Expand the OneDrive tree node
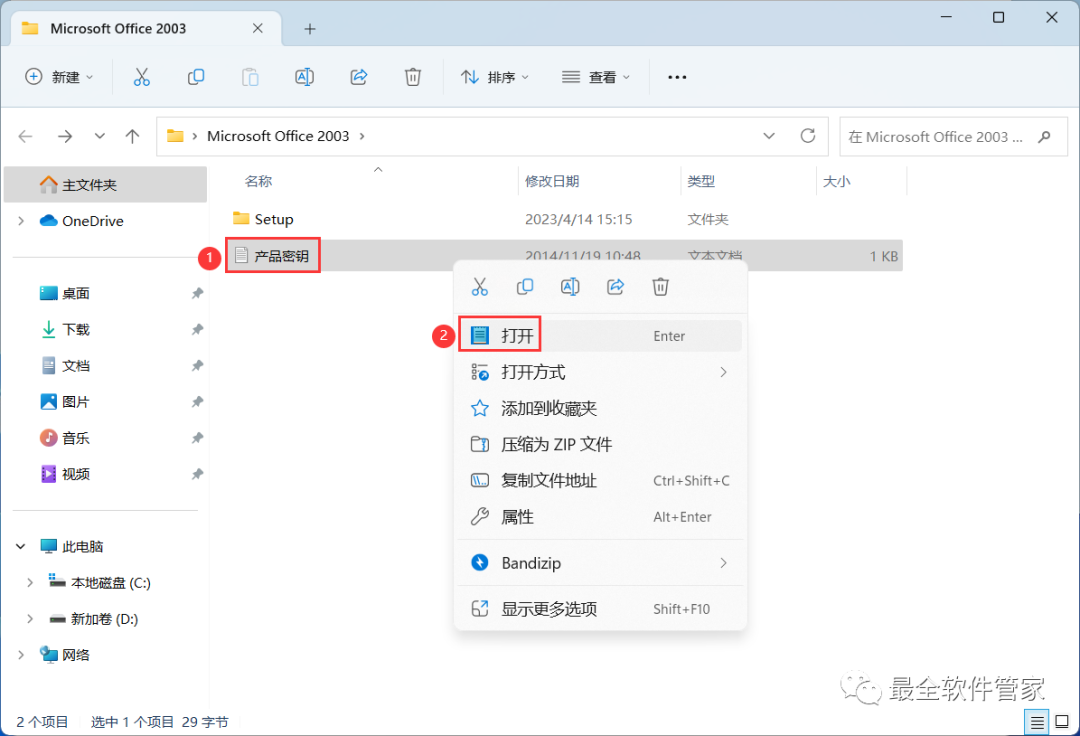Screen dimensions: 1080x736 coord(21,221)
